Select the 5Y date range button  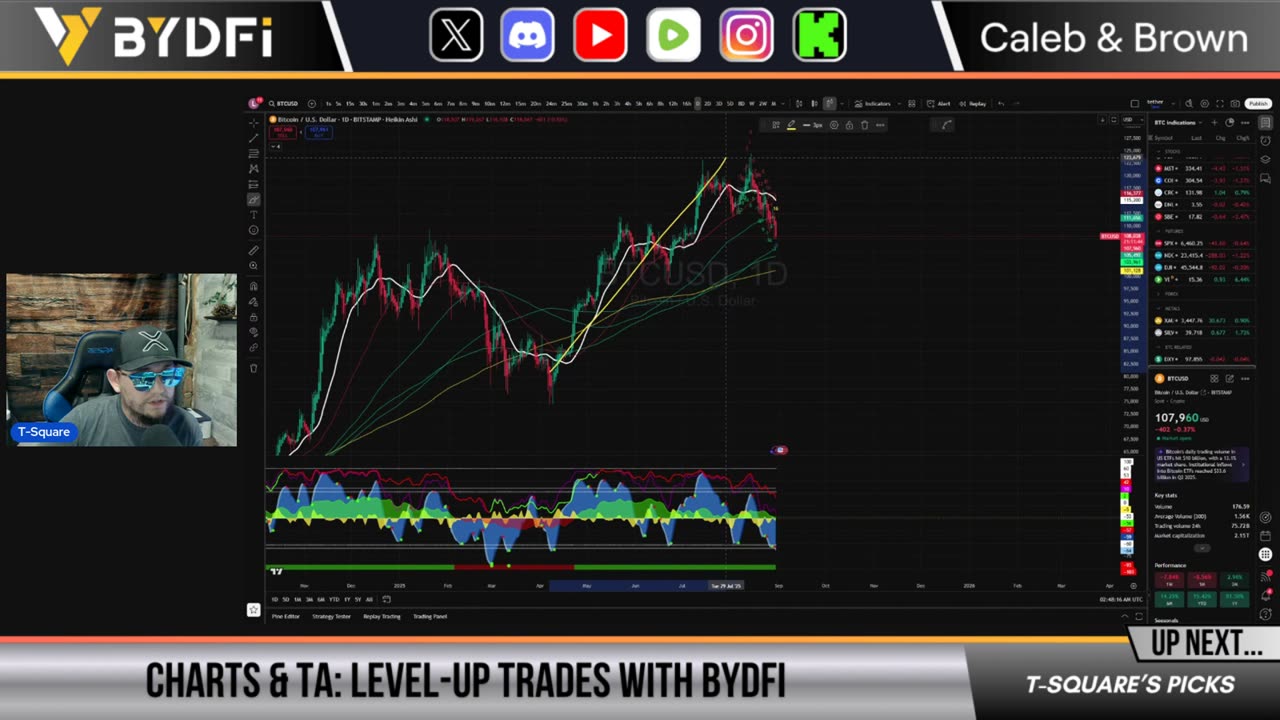[358, 599]
